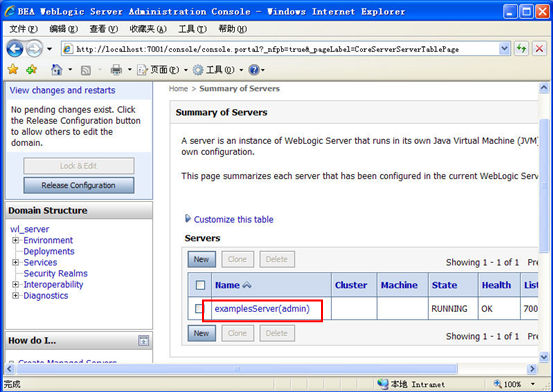Sort by the Machine column header
The width and height of the screenshot is (553, 392).
pyautogui.click(x=399, y=285)
